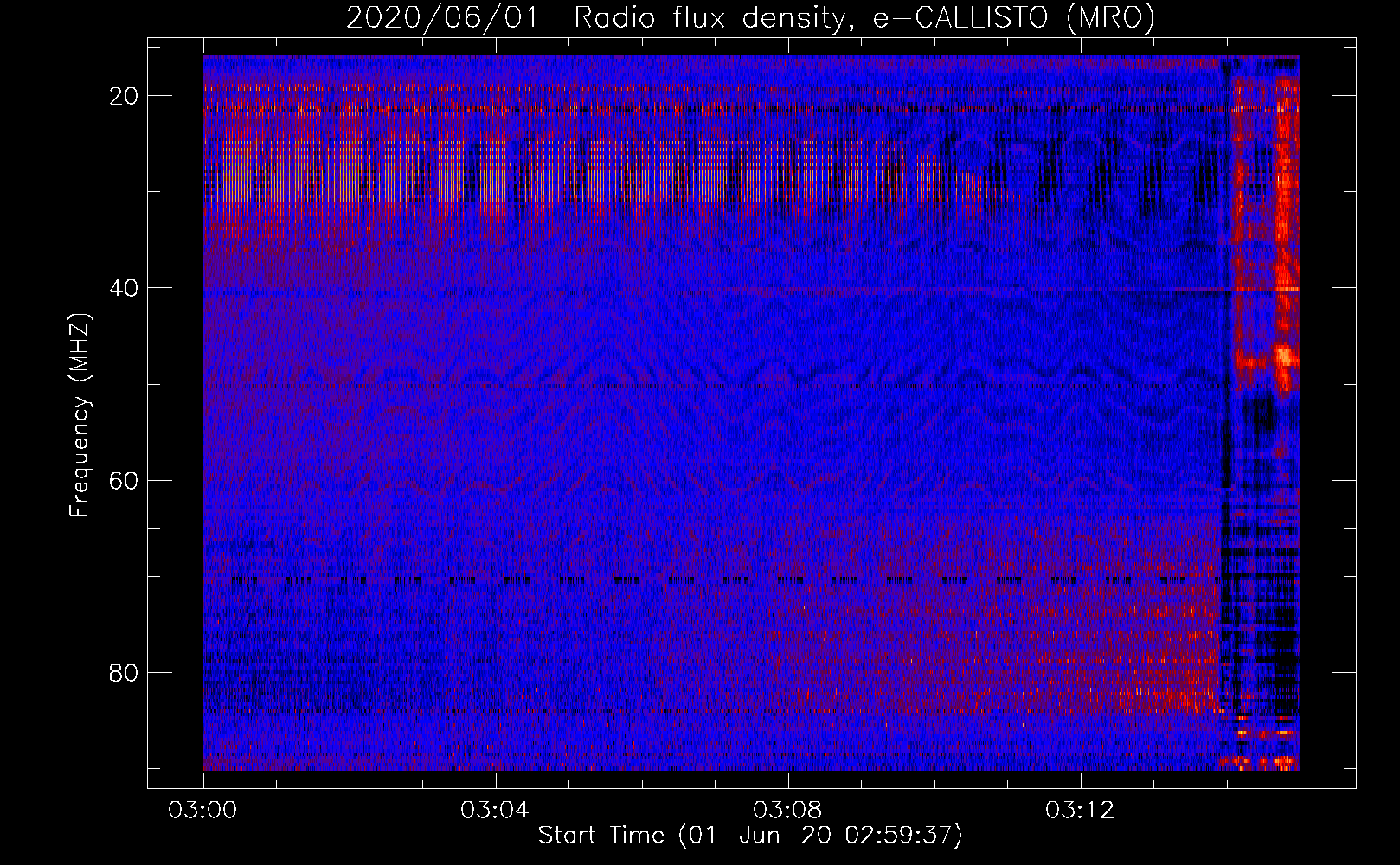The height and width of the screenshot is (865, 1400).
Task: Click the 03:08 time tick label
Action: 787,811
